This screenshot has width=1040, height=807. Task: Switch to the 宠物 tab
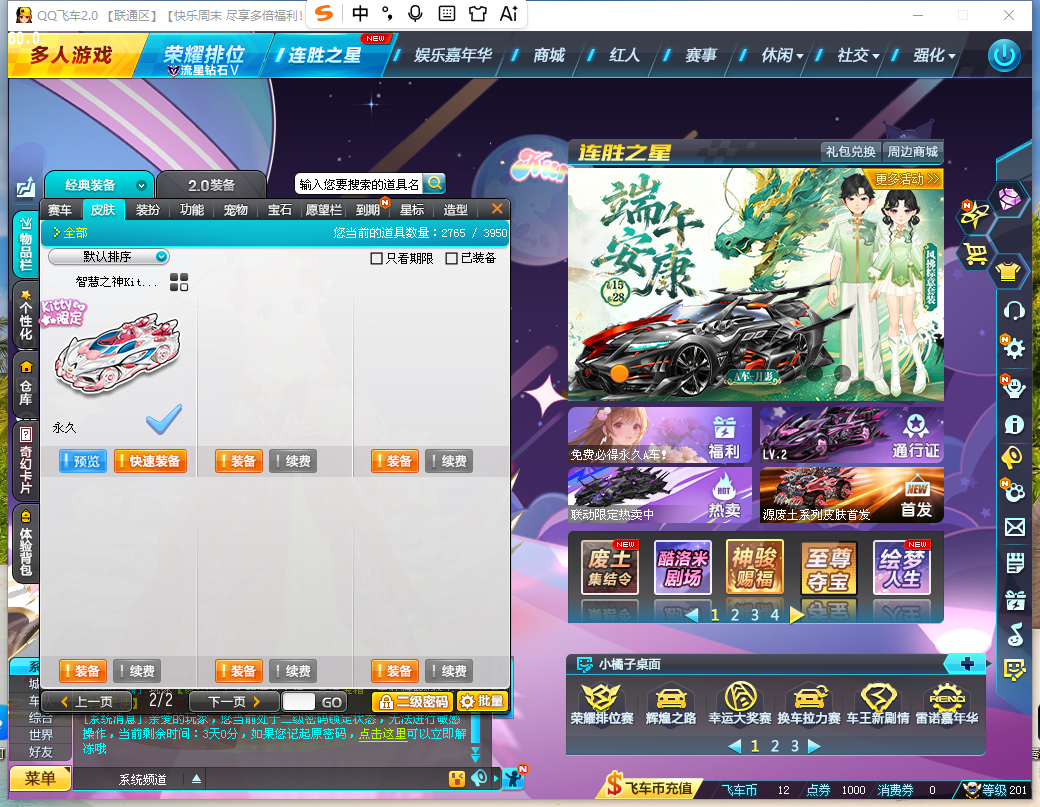[235, 210]
